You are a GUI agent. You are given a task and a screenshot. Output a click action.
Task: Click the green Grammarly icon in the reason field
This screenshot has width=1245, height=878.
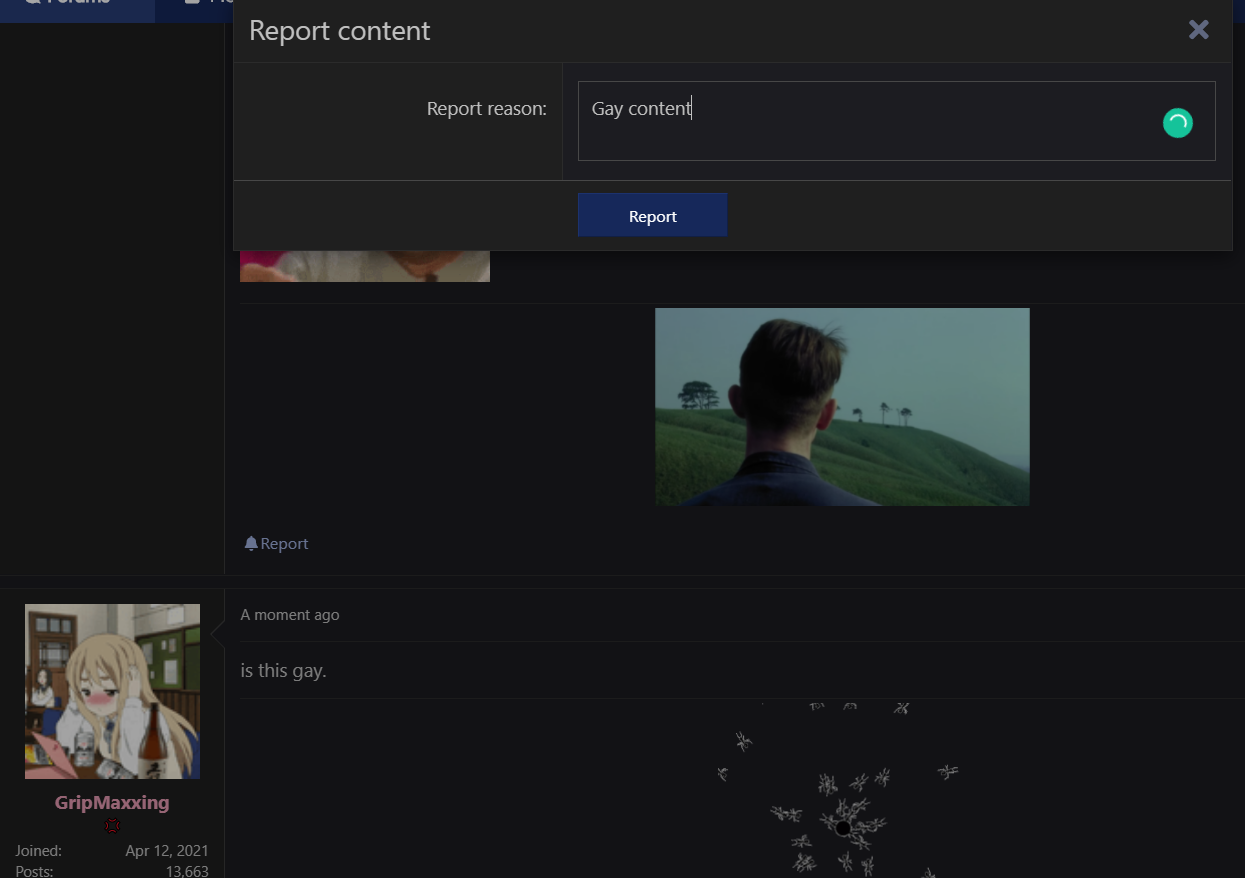[1178, 123]
